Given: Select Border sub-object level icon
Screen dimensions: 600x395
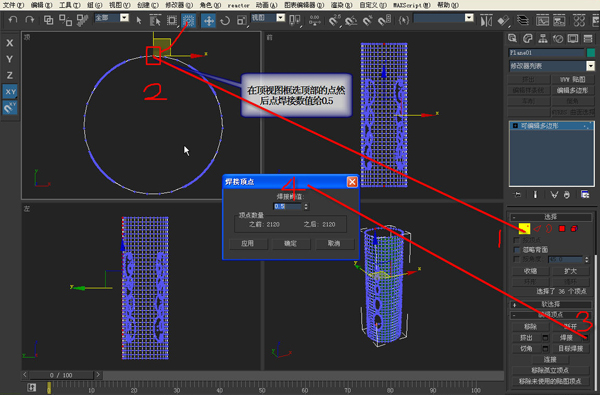Looking at the screenshot, I should 549,229.
